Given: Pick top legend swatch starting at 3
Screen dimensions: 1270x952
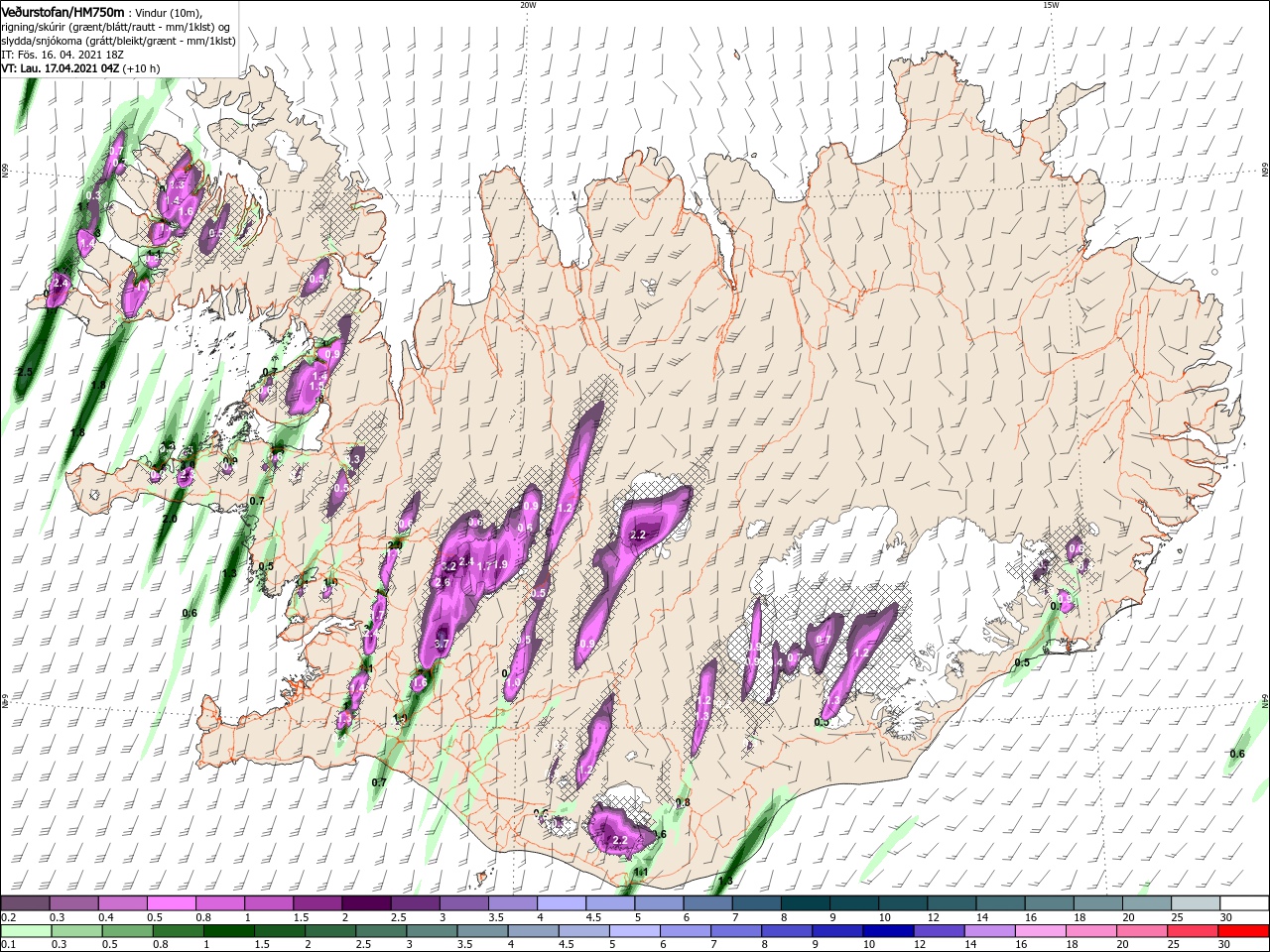Looking at the screenshot, I should click(x=463, y=903).
